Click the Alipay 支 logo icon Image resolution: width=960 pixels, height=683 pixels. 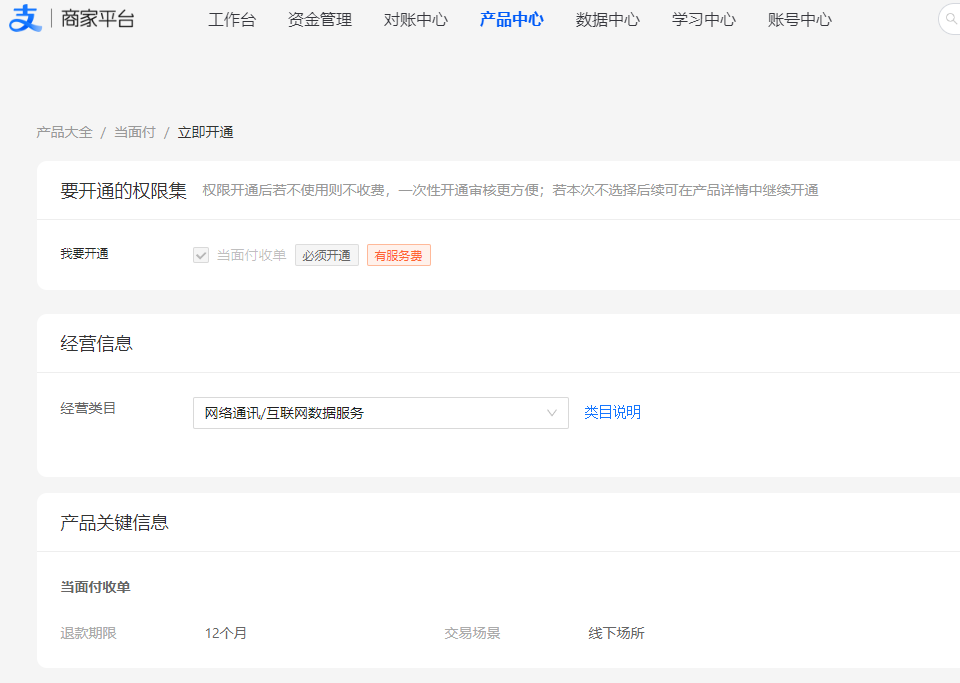pyautogui.click(x=25, y=18)
